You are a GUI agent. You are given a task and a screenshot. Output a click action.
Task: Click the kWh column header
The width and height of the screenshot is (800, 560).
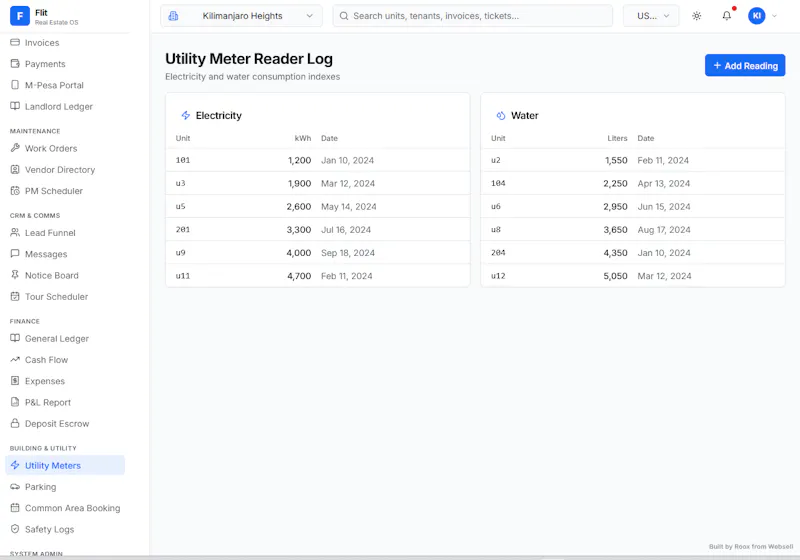click(x=303, y=138)
